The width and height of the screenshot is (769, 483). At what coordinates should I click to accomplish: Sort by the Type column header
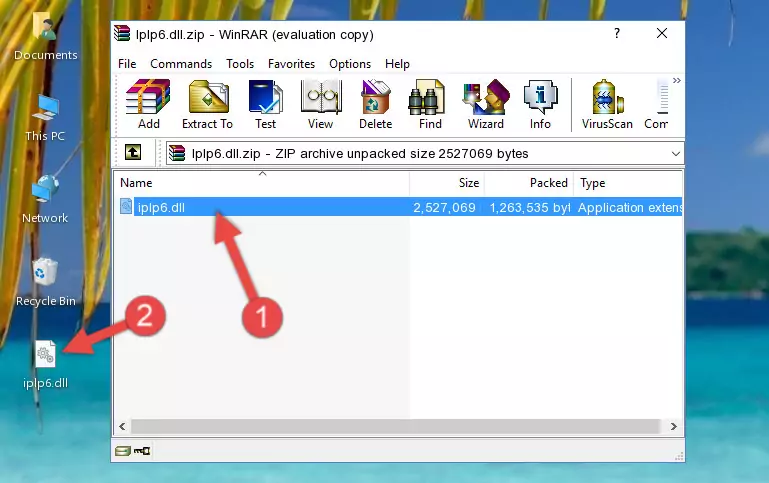tap(628, 183)
